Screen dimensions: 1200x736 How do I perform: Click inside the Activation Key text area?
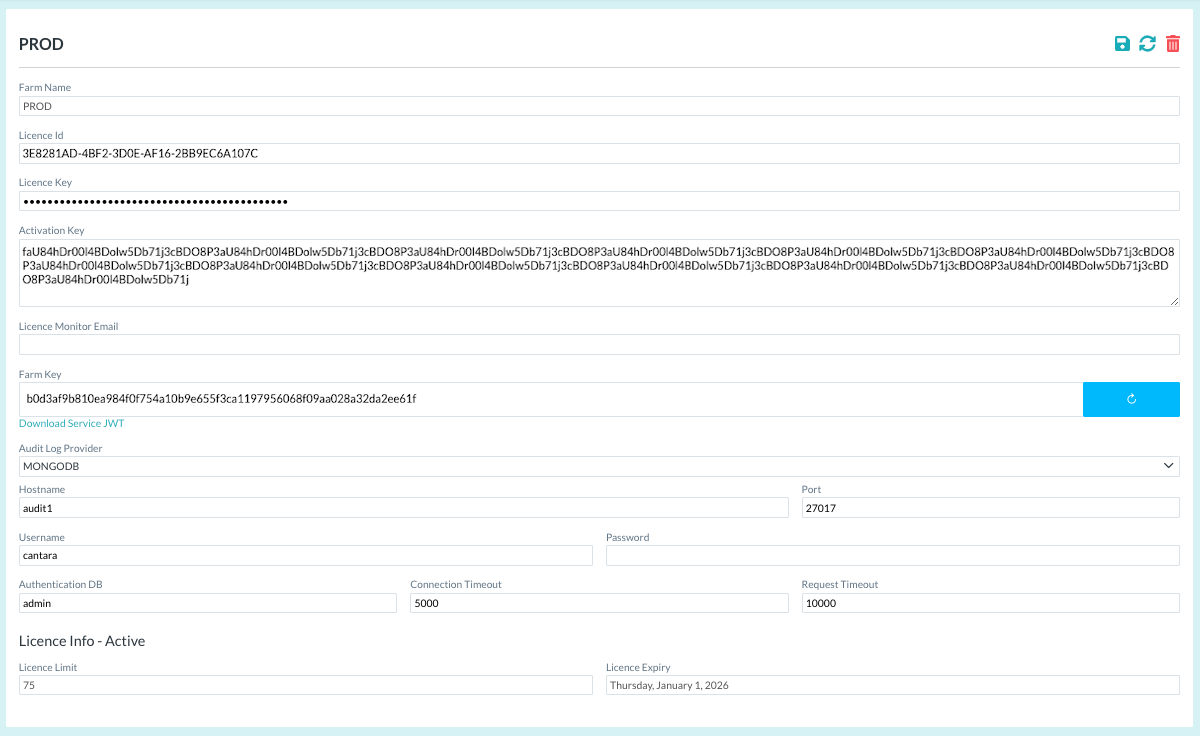pyautogui.click(x=599, y=272)
